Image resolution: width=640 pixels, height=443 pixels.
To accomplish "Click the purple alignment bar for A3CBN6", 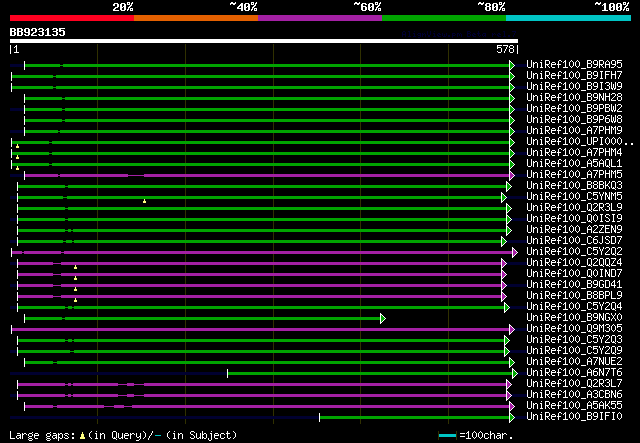I will coord(262,395).
